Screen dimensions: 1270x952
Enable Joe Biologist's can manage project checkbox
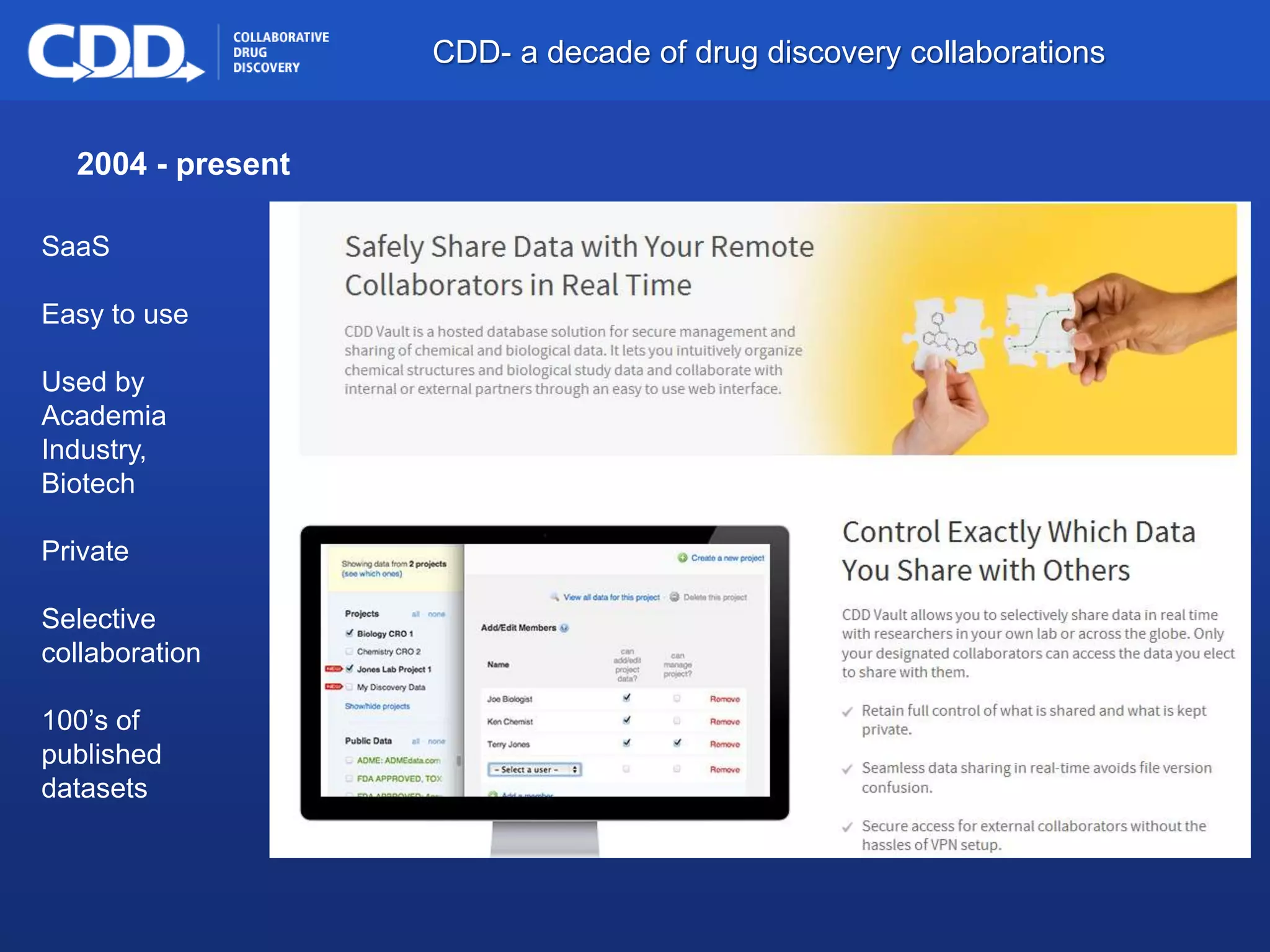click(x=677, y=699)
